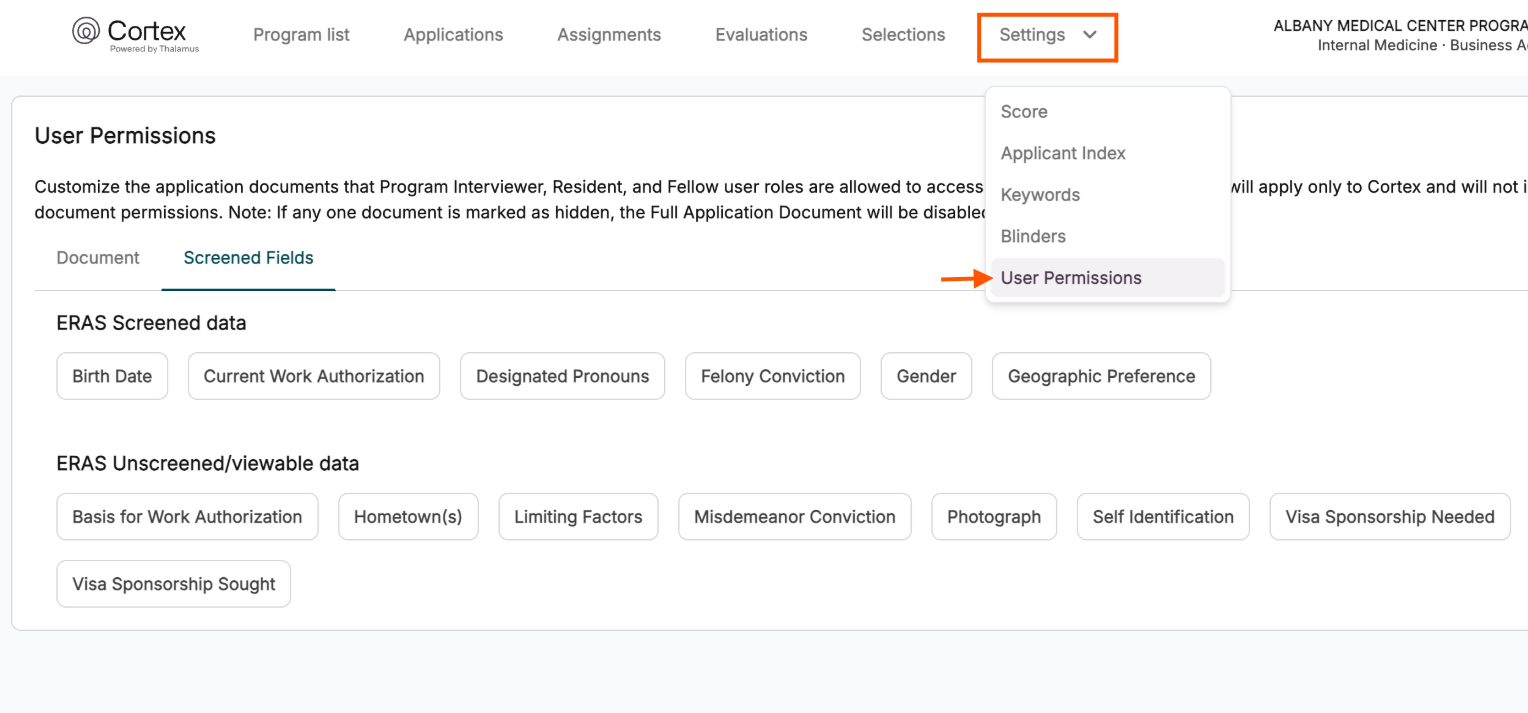Switch to the Document tab
The image size is (1528, 713).
[x=97, y=257]
